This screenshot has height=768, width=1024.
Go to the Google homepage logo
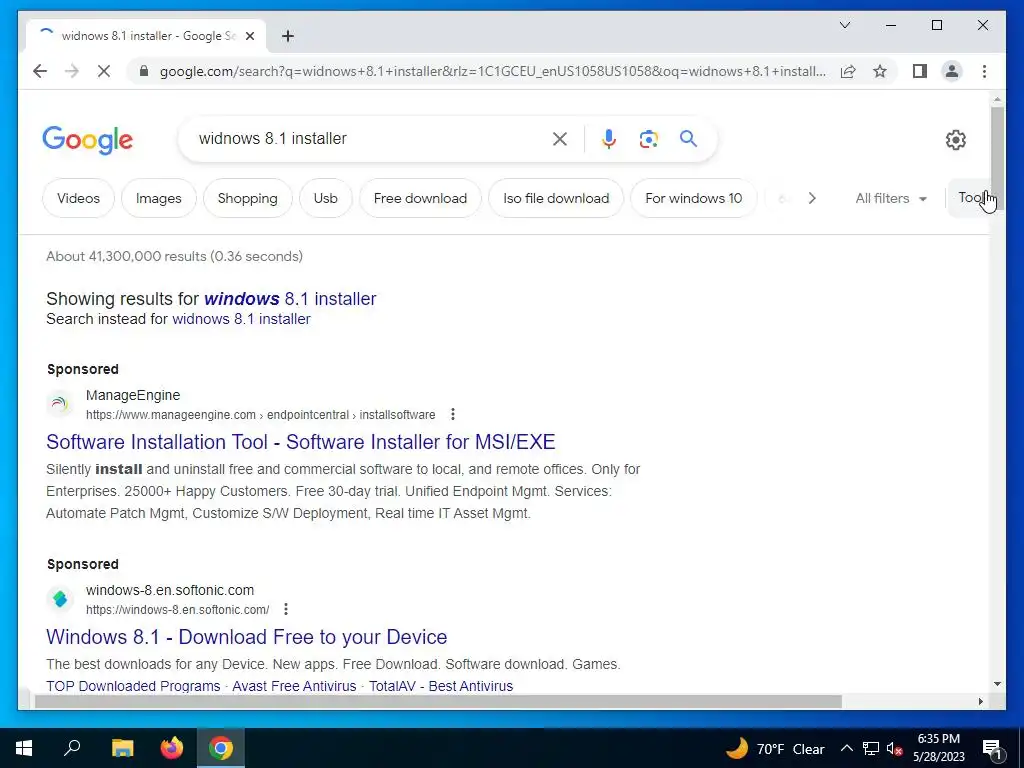88,140
